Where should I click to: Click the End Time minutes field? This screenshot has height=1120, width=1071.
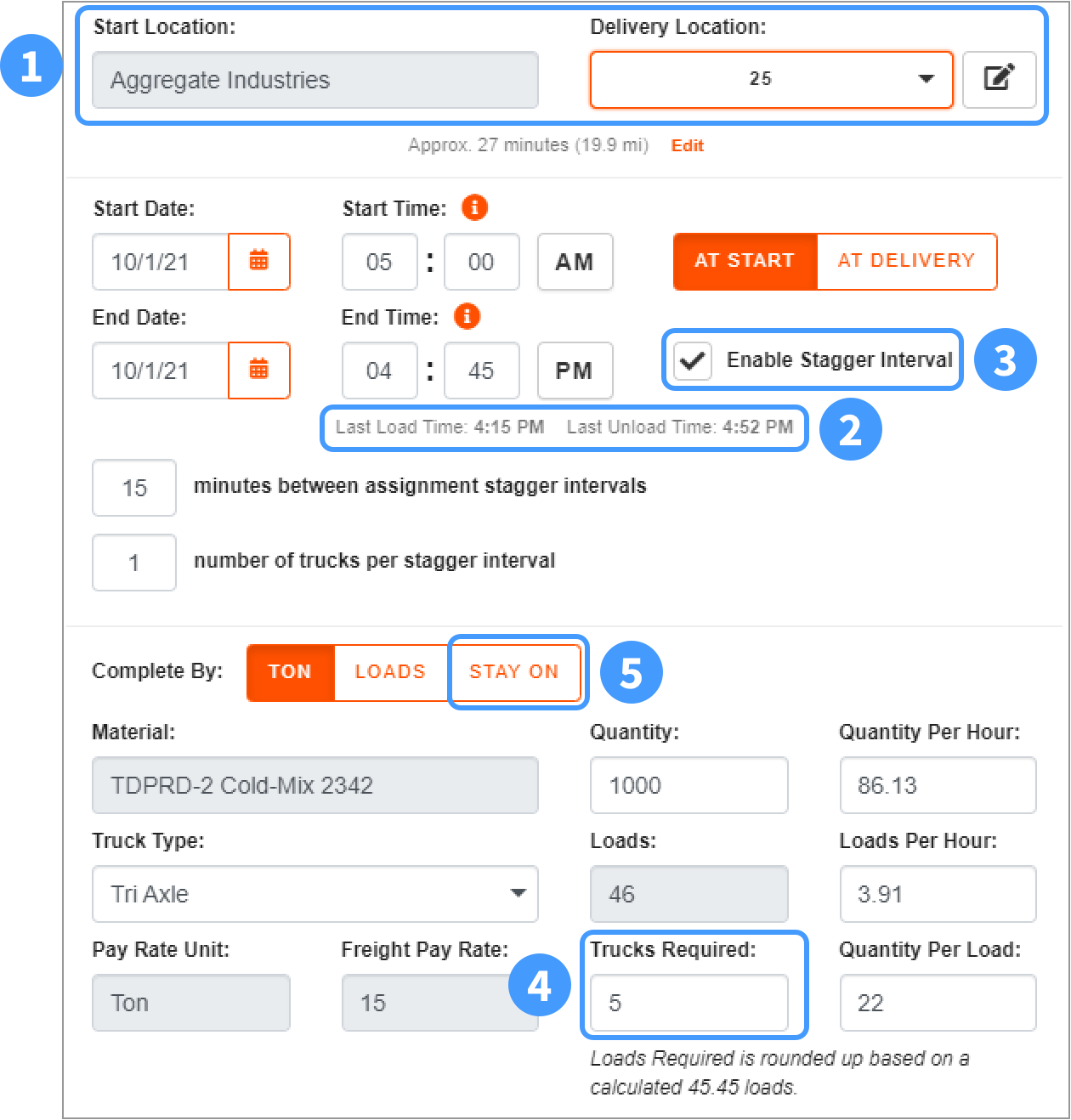pyautogui.click(x=481, y=371)
